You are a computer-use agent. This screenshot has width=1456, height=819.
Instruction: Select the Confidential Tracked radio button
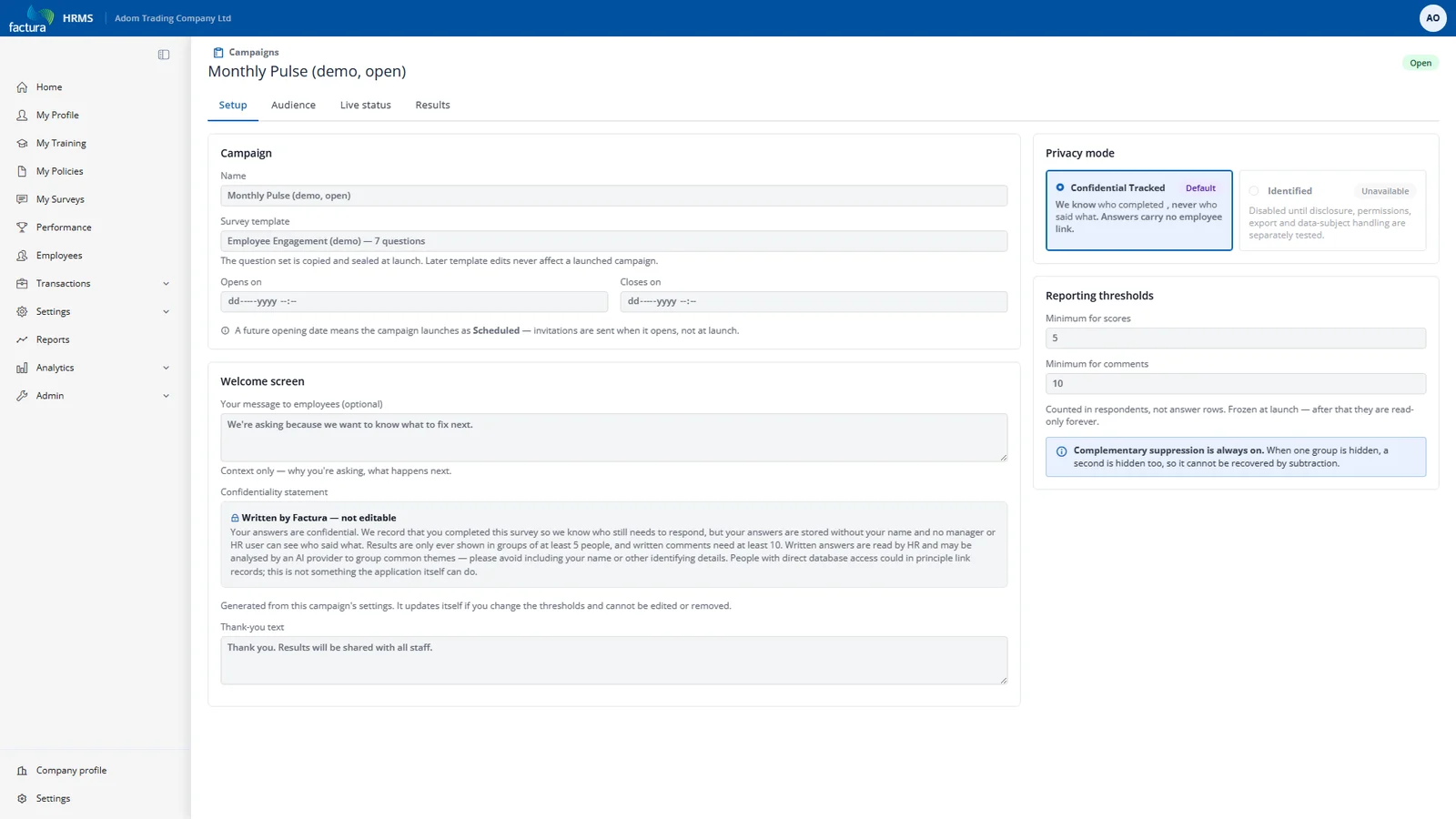pos(1060,187)
